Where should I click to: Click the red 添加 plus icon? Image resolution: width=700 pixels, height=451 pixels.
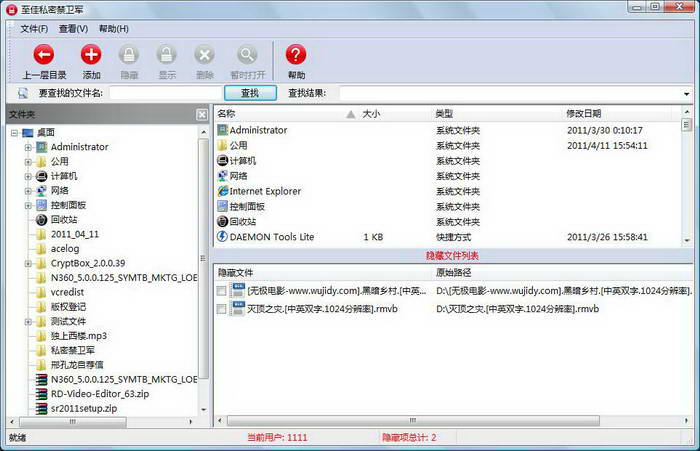(91, 55)
